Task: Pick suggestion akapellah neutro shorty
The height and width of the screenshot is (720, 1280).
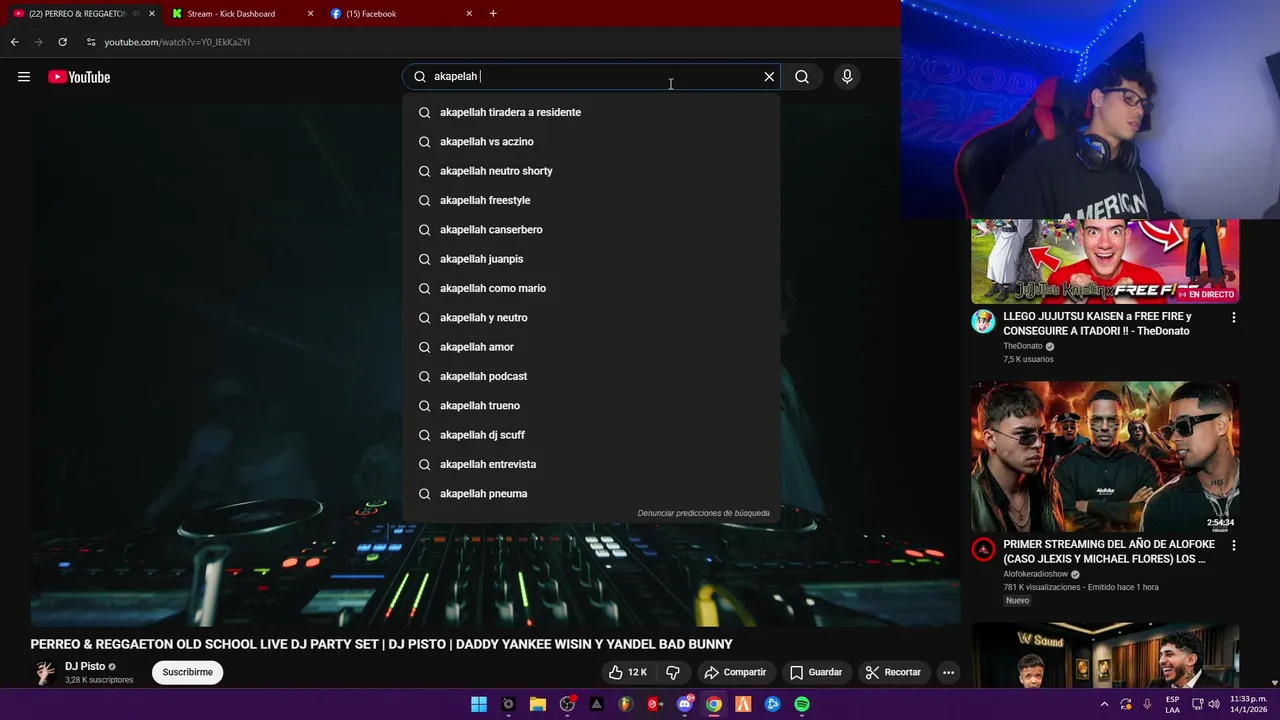Action: [x=591, y=171]
